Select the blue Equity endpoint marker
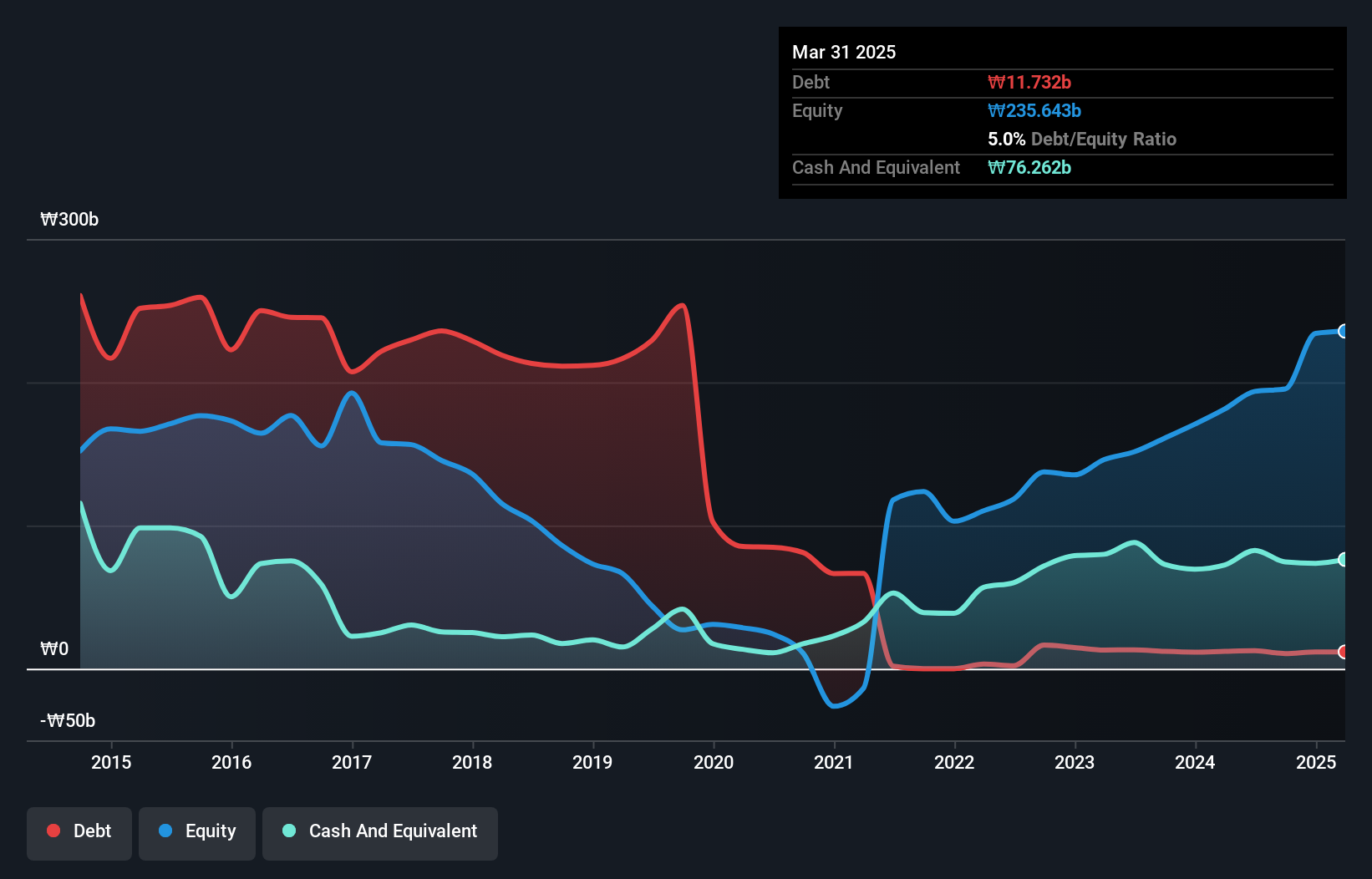The image size is (1372, 879). click(x=1344, y=332)
